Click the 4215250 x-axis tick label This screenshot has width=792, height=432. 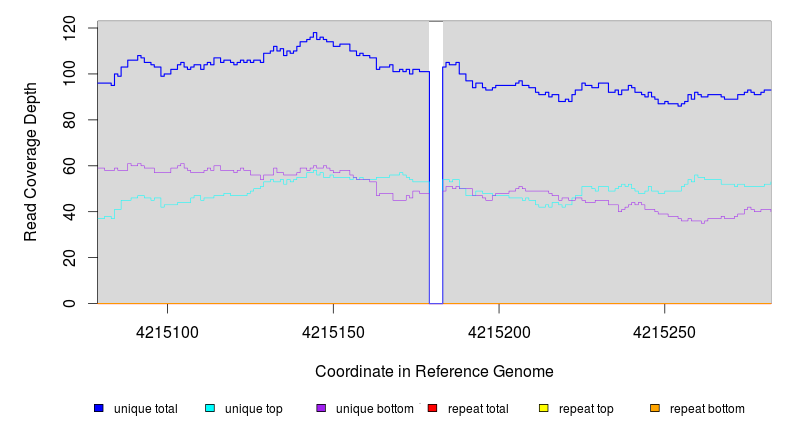(664, 331)
